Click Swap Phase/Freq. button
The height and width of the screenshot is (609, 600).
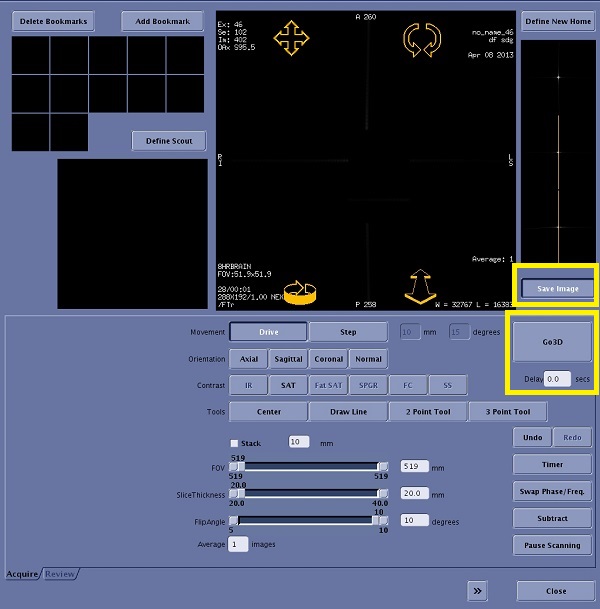(553, 492)
